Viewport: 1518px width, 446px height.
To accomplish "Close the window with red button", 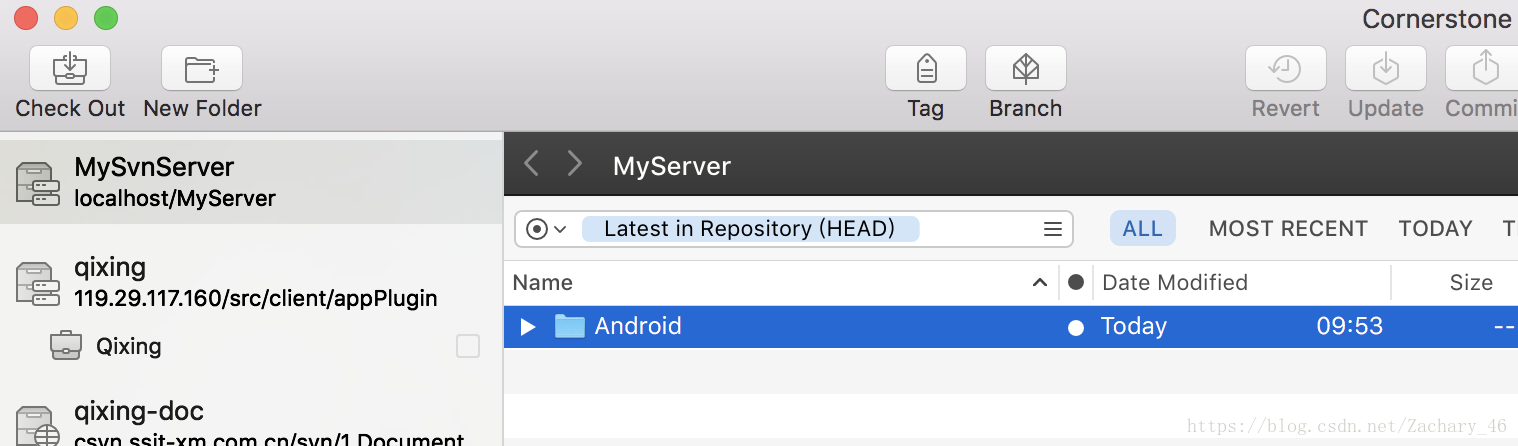I will click(x=26, y=18).
